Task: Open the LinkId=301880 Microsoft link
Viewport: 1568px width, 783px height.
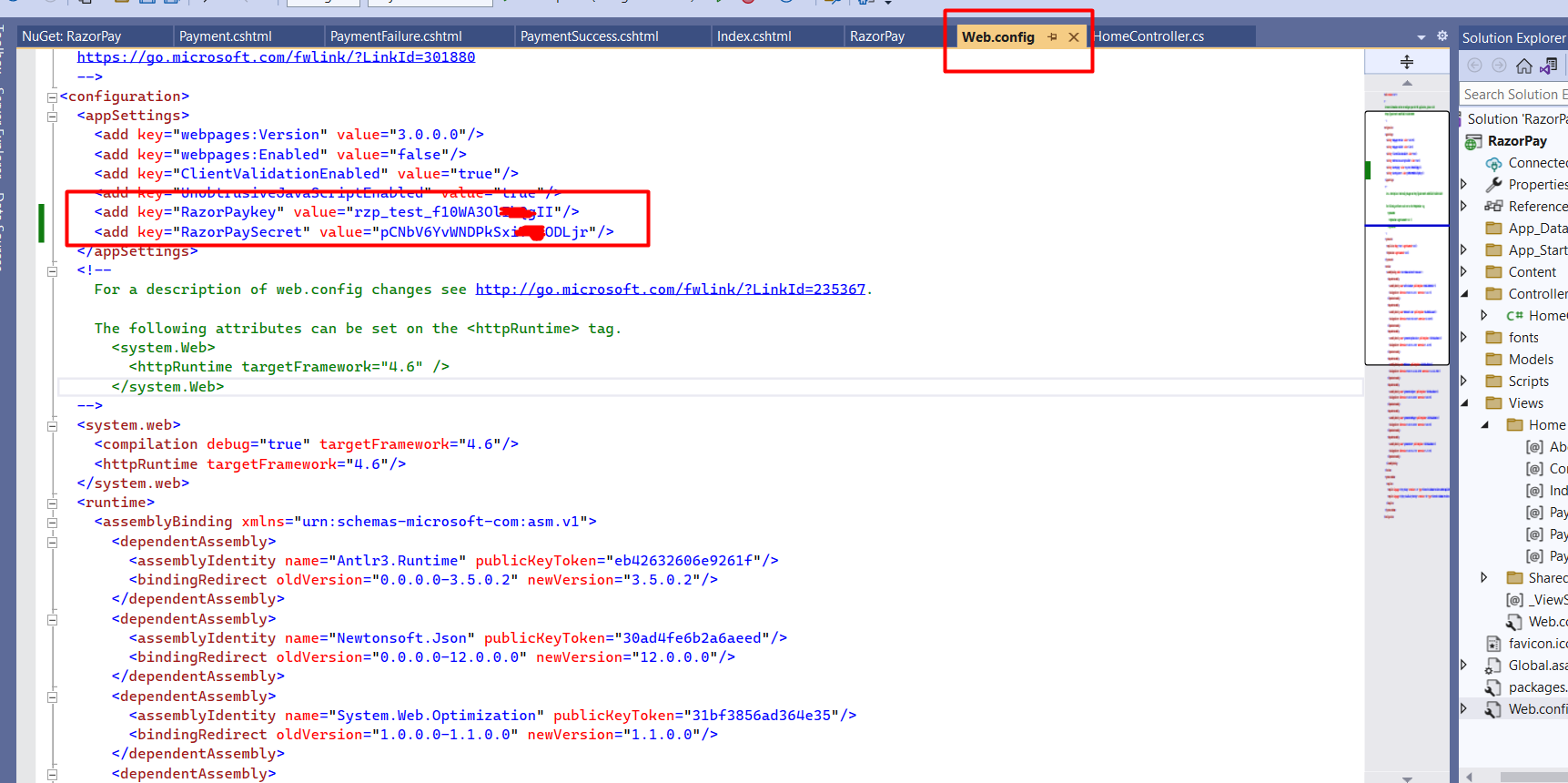Action: pyautogui.click(x=276, y=57)
